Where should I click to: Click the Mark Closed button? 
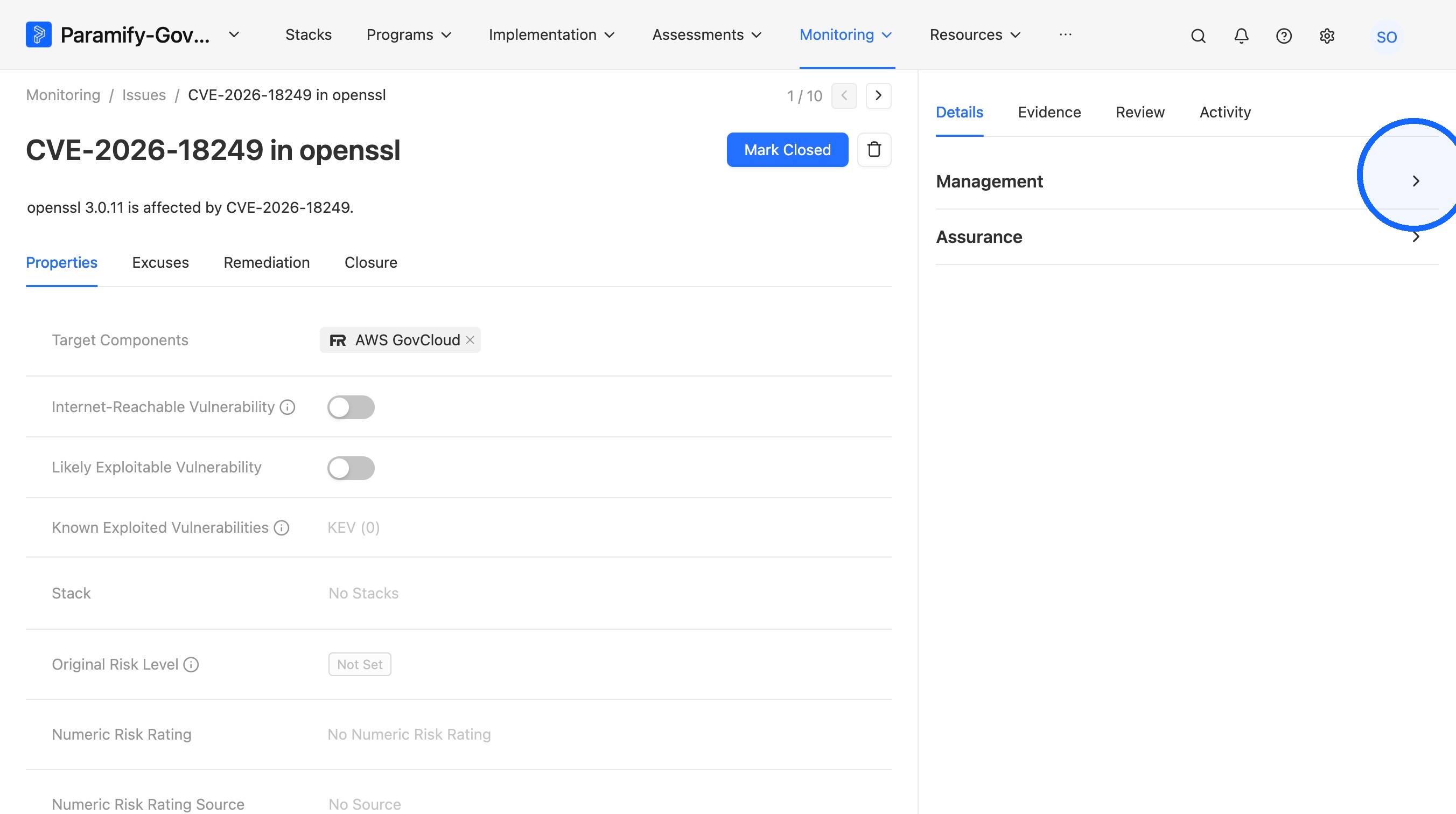pos(787,150)
